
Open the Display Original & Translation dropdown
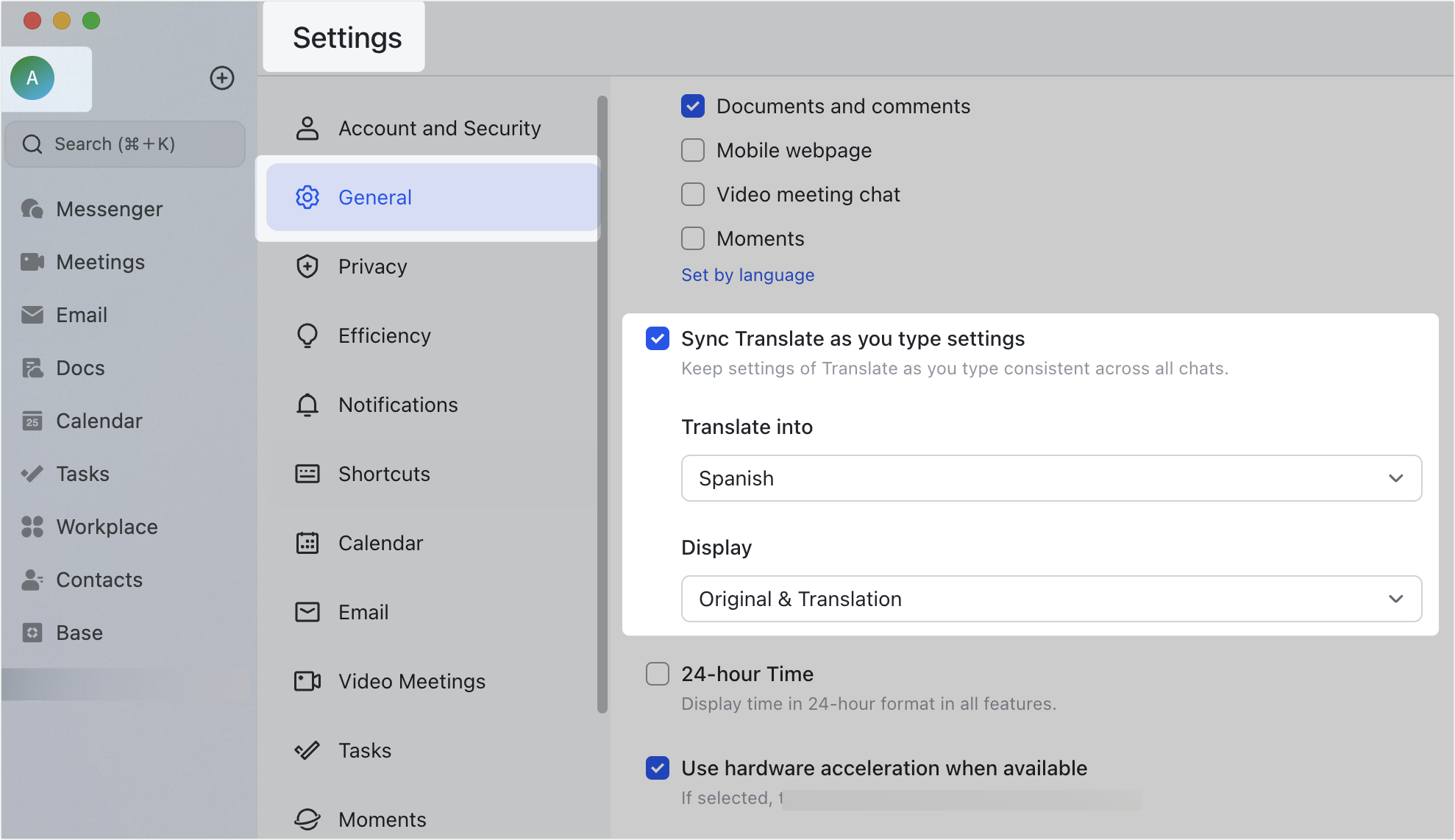[1051, 599]
